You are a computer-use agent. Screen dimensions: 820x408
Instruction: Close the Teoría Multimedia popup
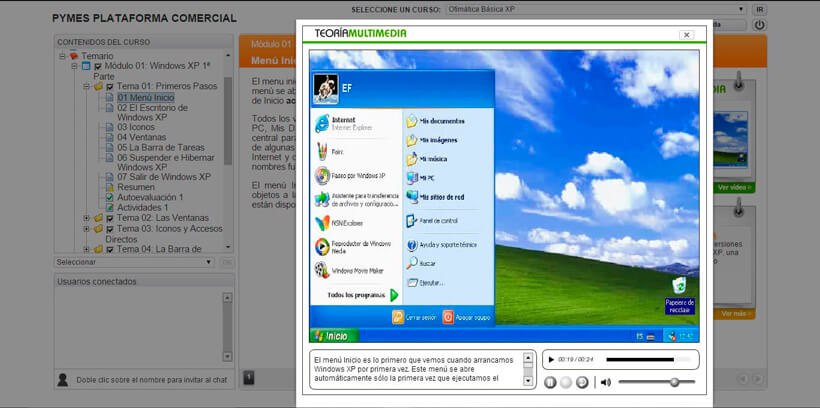686,34
